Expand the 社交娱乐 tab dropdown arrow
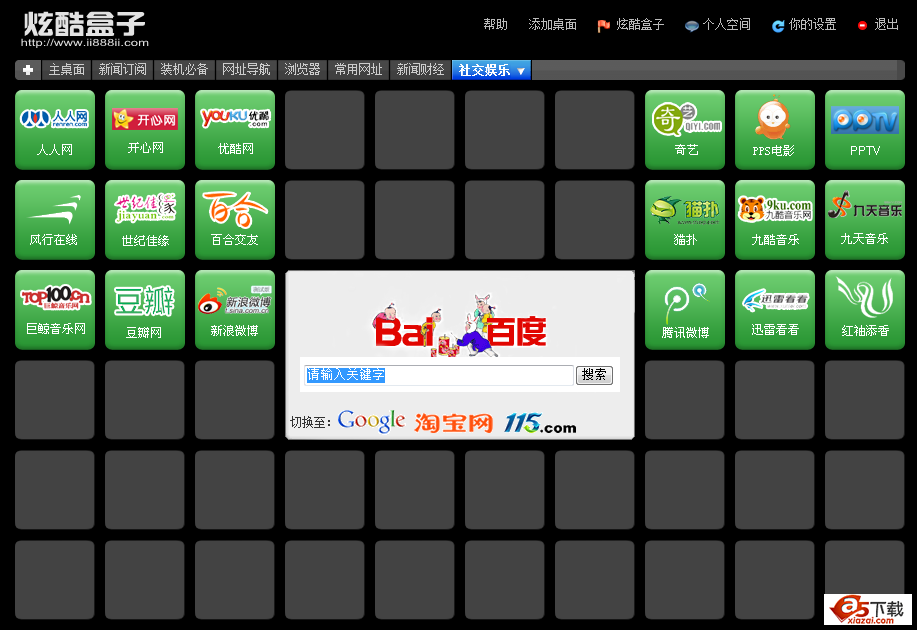This screenshot has height=630, width=917. coord(521,70)
